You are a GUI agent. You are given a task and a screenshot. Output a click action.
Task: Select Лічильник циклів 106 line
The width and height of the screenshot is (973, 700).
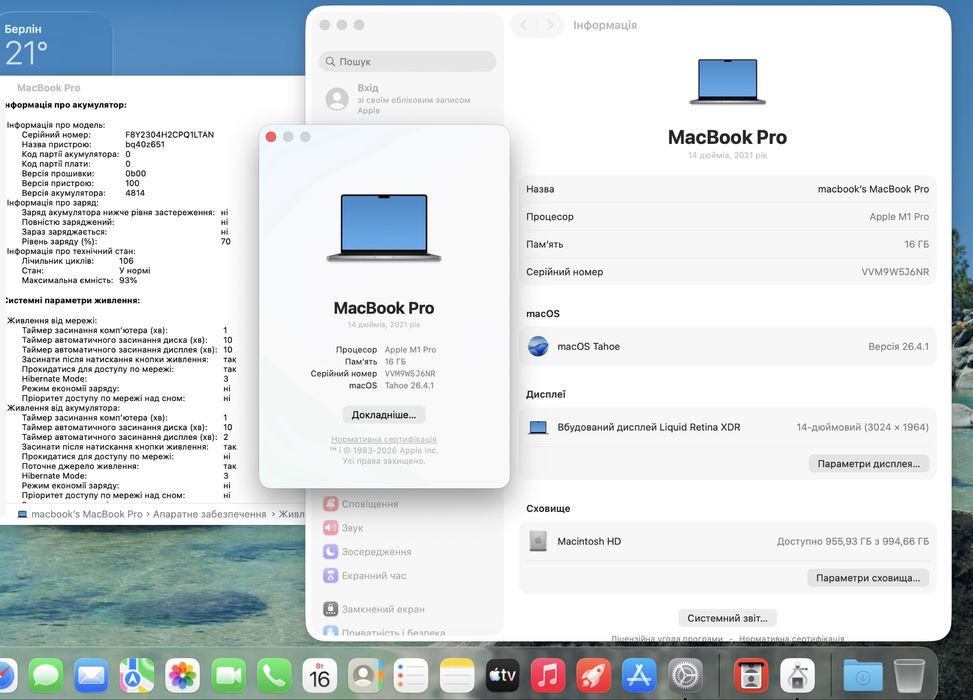78,261
